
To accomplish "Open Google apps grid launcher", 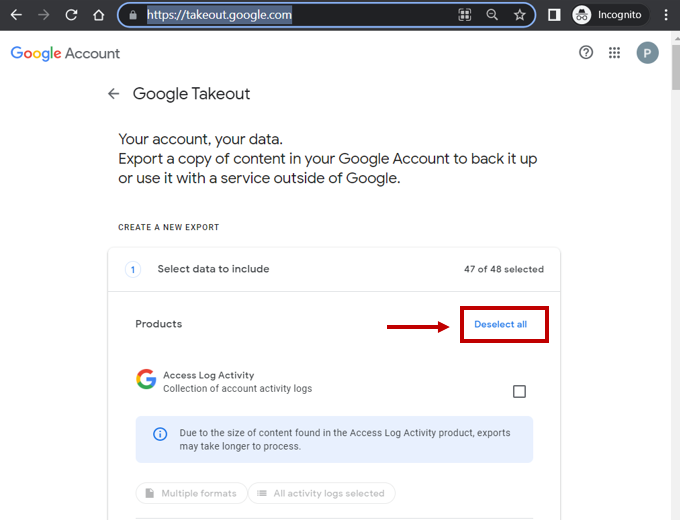I will pyautogui.click(x=615, y=53).
